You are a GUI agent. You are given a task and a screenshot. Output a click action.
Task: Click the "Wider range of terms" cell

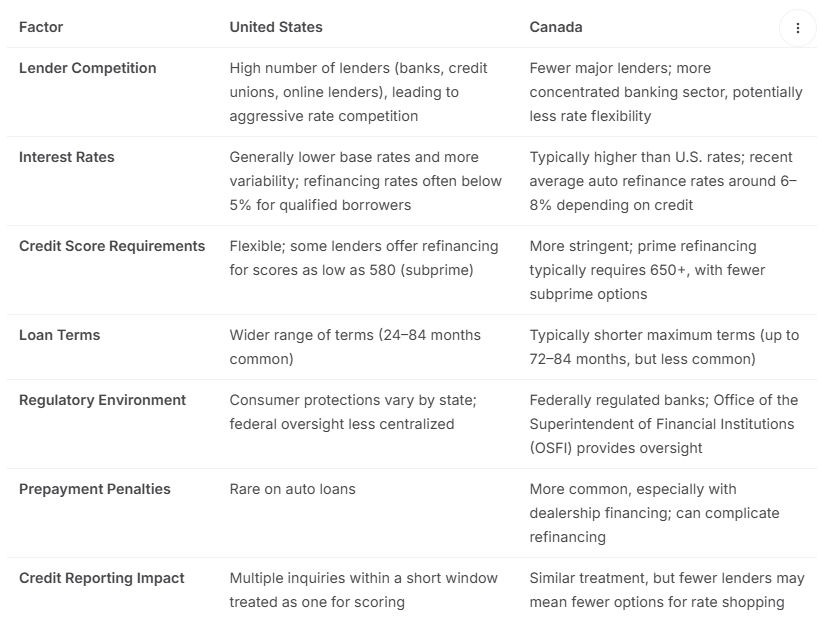point(355,347)
